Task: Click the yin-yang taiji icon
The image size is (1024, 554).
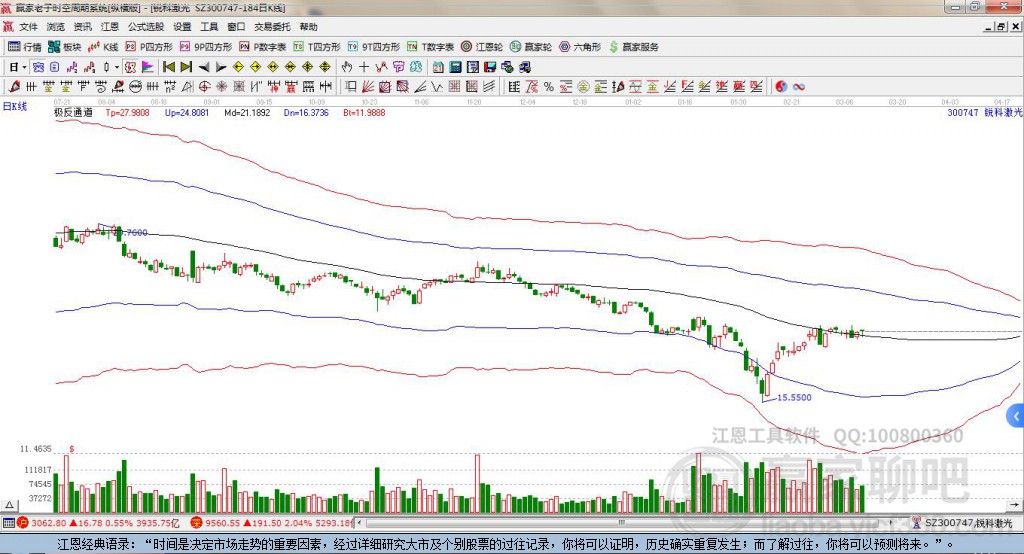Action: [782, 87]
